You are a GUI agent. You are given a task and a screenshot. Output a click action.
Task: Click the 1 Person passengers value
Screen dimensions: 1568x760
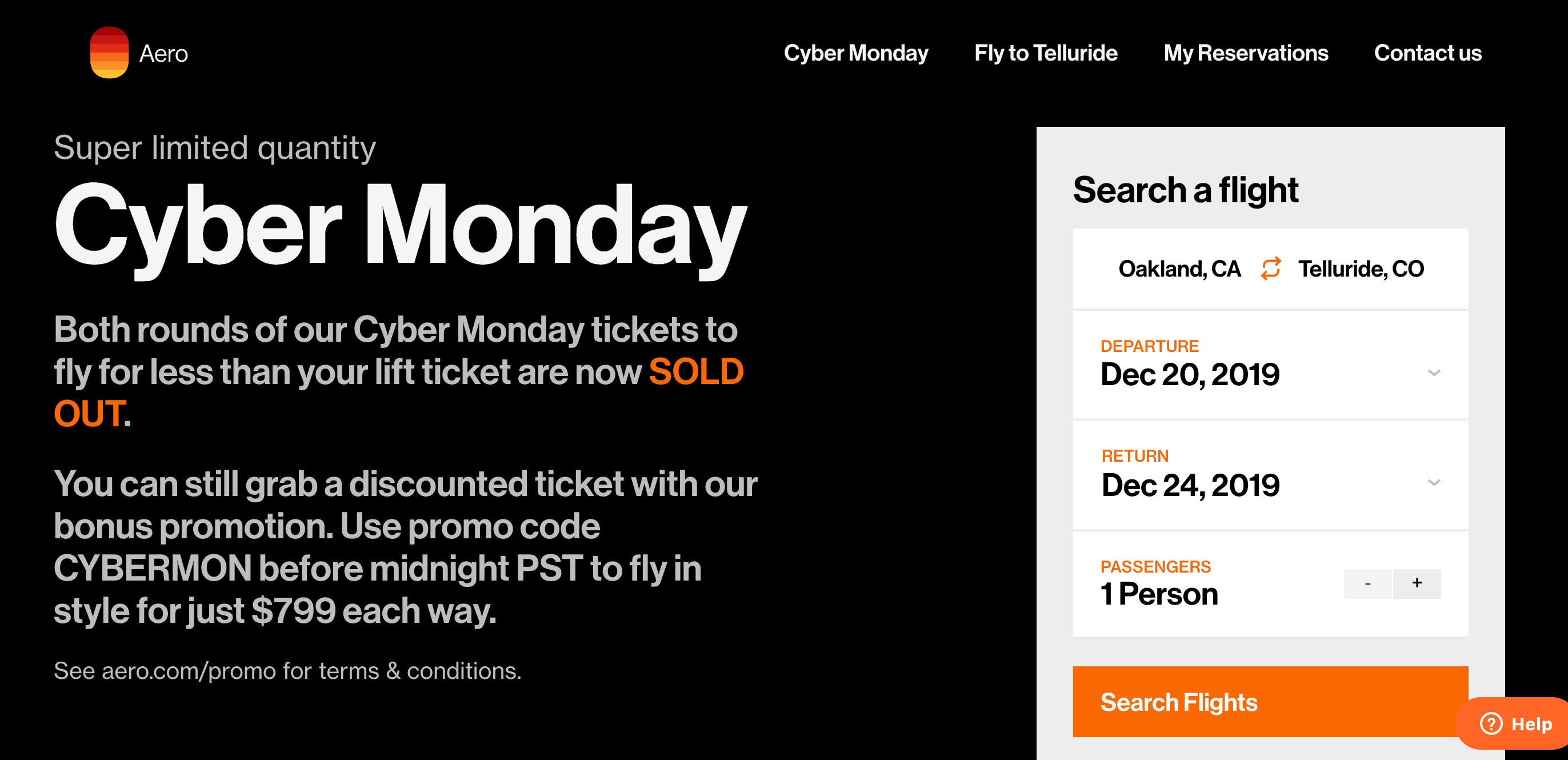pos(1159,594)
